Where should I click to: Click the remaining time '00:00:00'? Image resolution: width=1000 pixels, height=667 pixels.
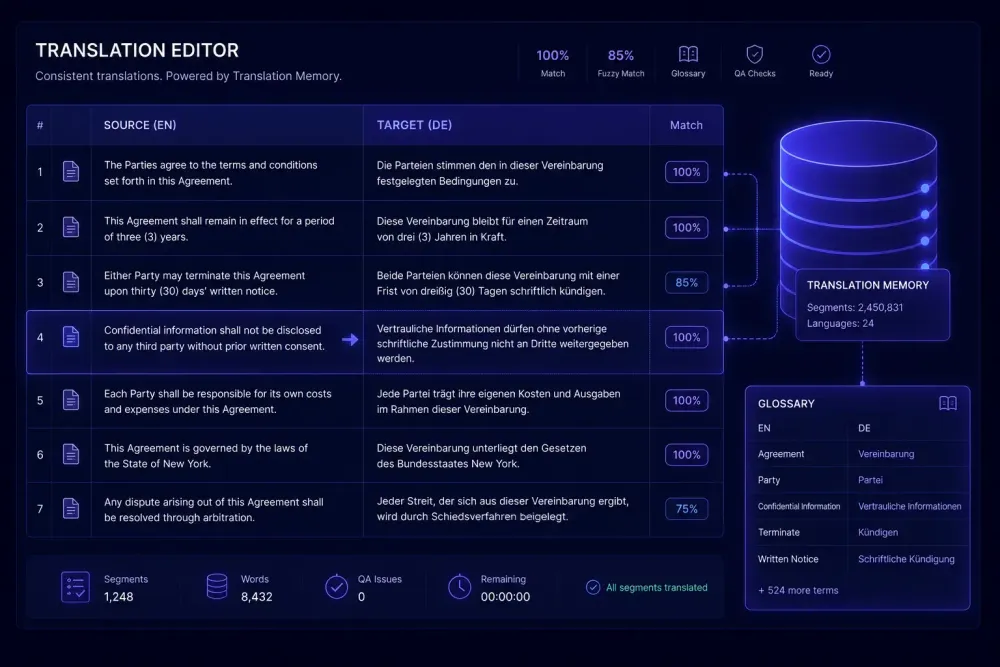[505, 597]
